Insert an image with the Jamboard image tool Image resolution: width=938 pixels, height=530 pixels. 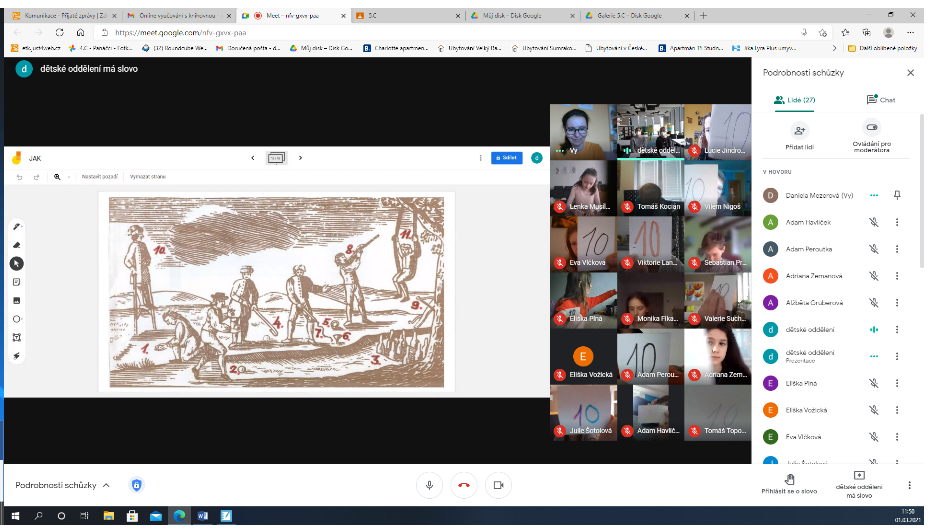tap(17, 300)
